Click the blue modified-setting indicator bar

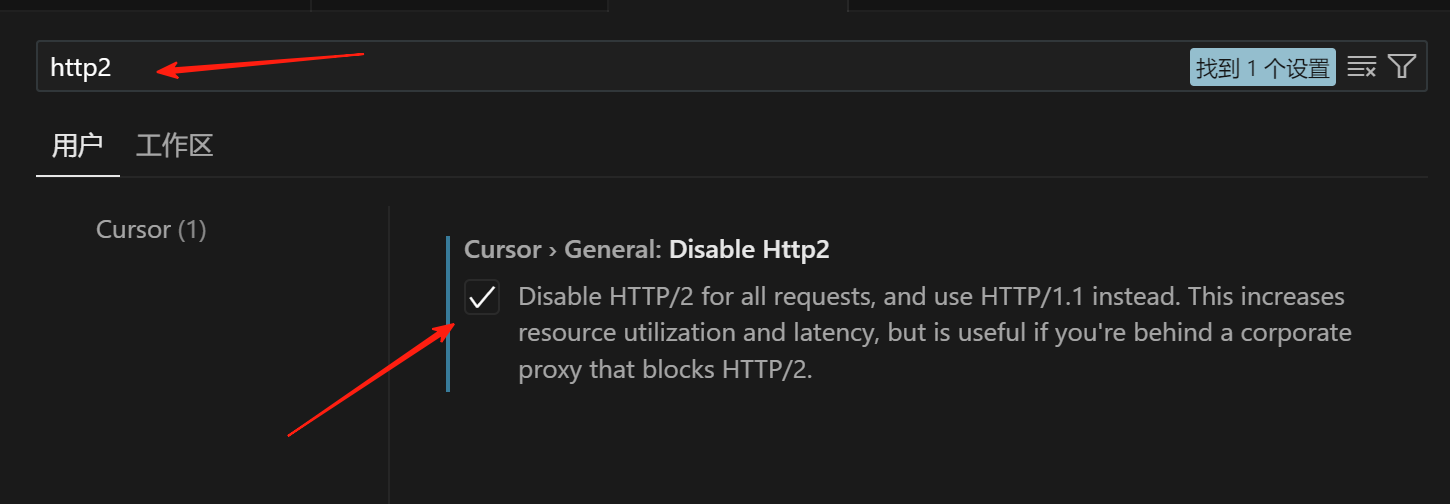tap(448, 314)
